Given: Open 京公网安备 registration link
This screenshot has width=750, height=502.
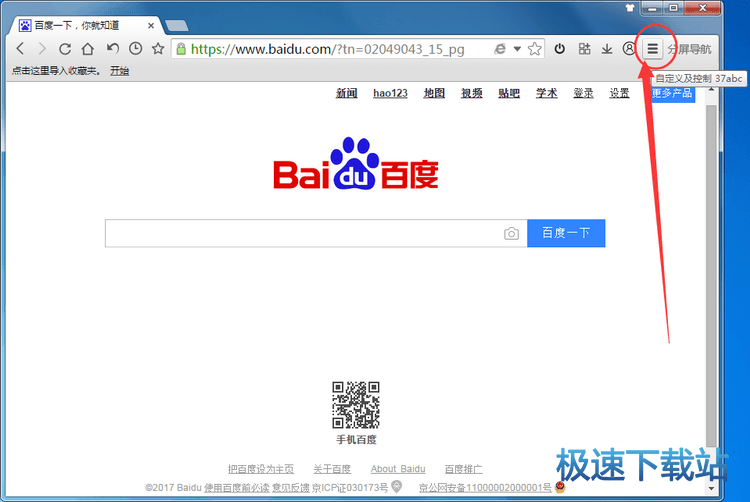Looking at the screenshot, I should (485, 488).
